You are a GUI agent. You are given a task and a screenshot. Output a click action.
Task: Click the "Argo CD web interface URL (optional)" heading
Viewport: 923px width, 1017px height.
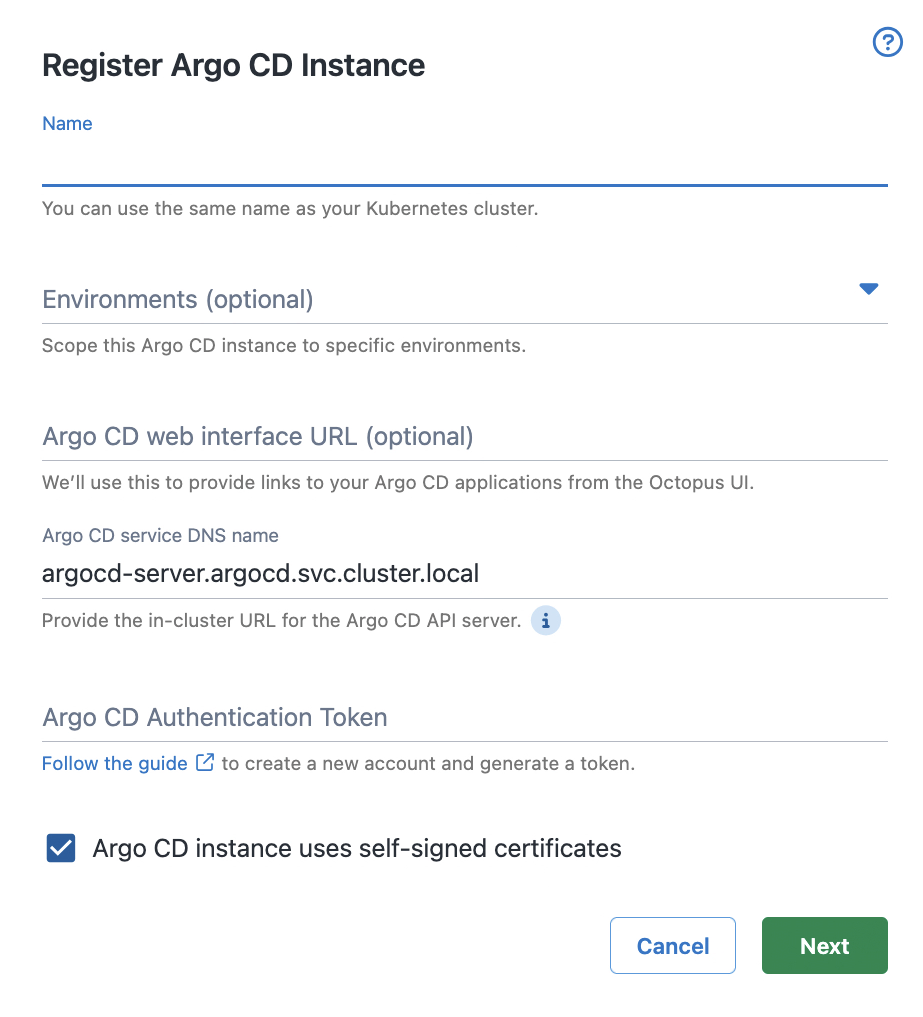coord(258,436)
